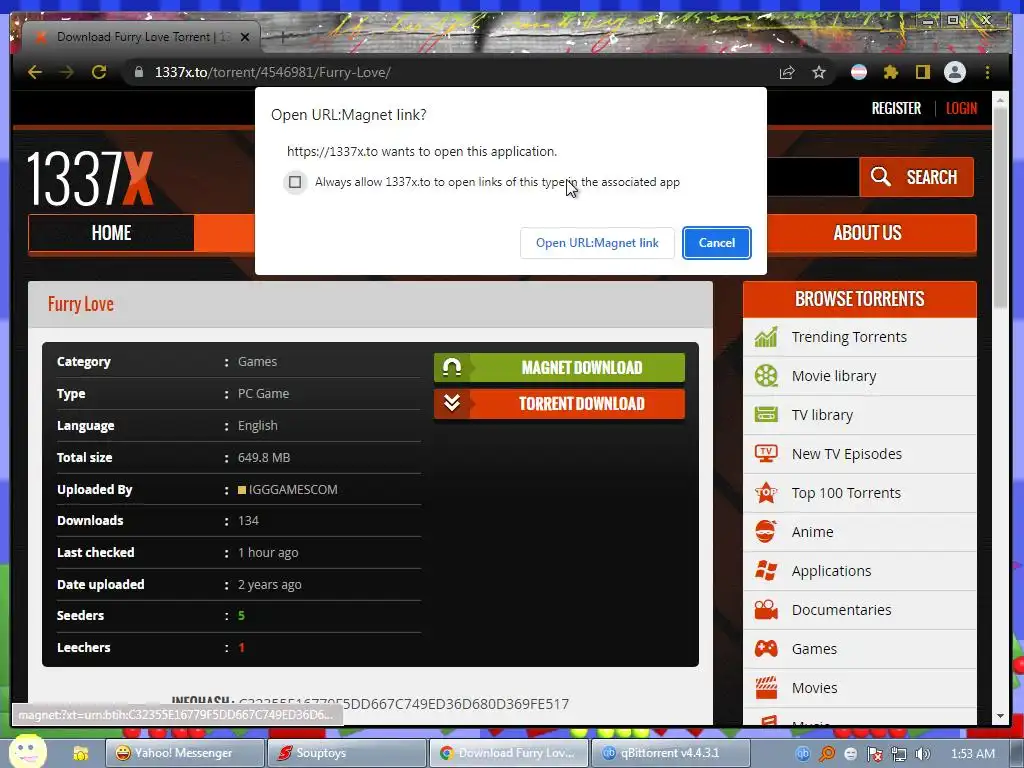Check Always allow 1337x.to to open links
This screenshot has width=1024, height=768.
[295, 182]
